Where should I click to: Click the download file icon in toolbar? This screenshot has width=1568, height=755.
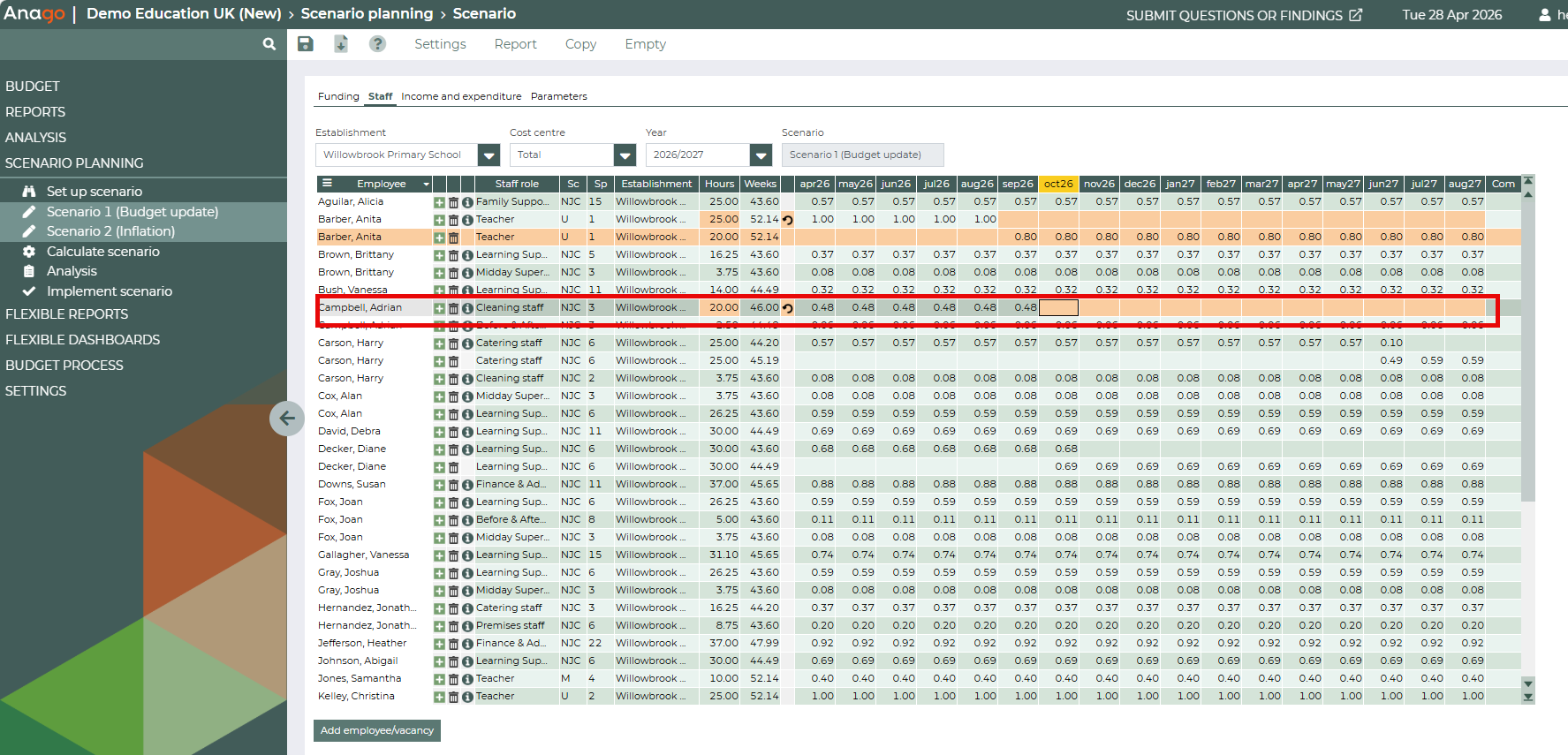tap(341, 44)
